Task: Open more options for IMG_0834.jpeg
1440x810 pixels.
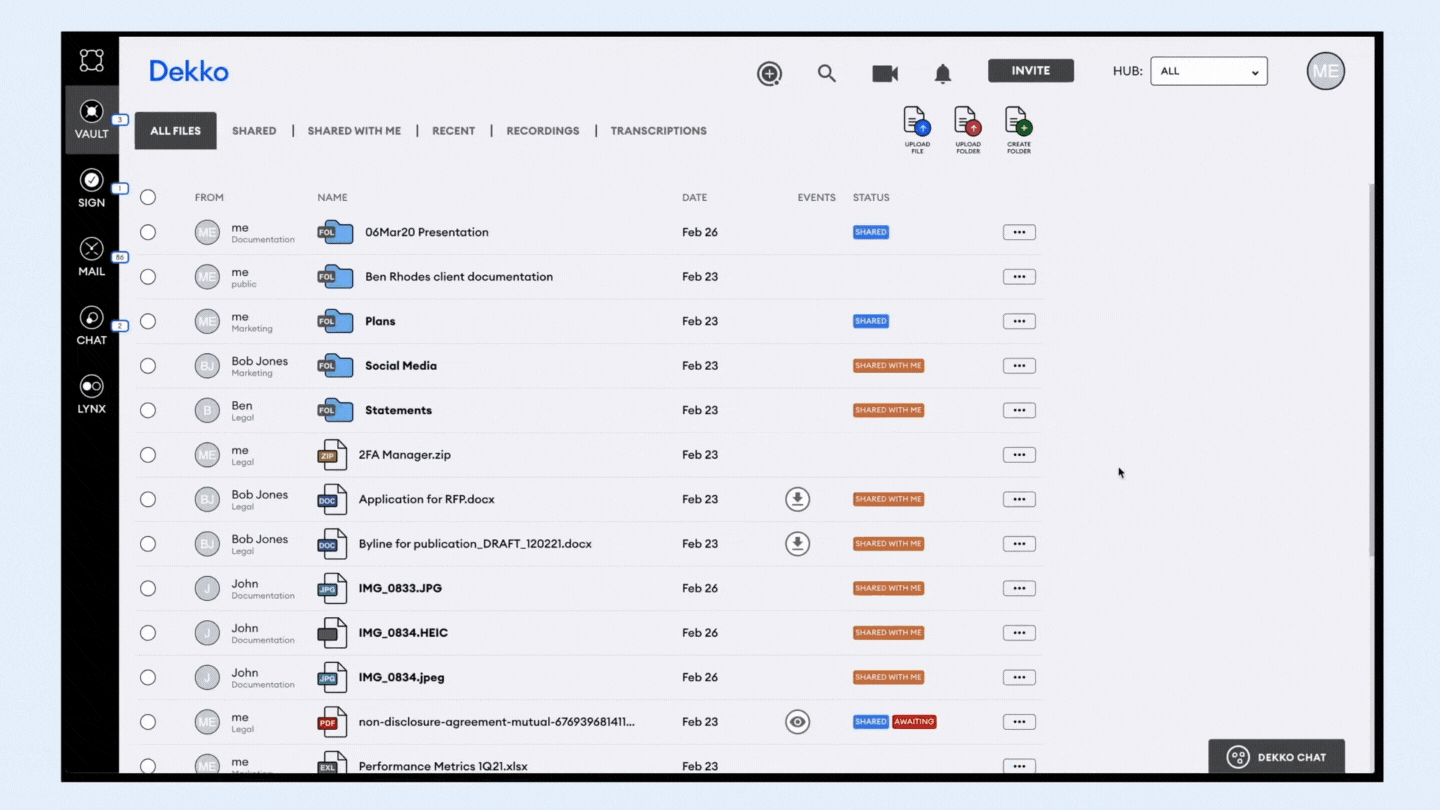Action: [1019, 677]
